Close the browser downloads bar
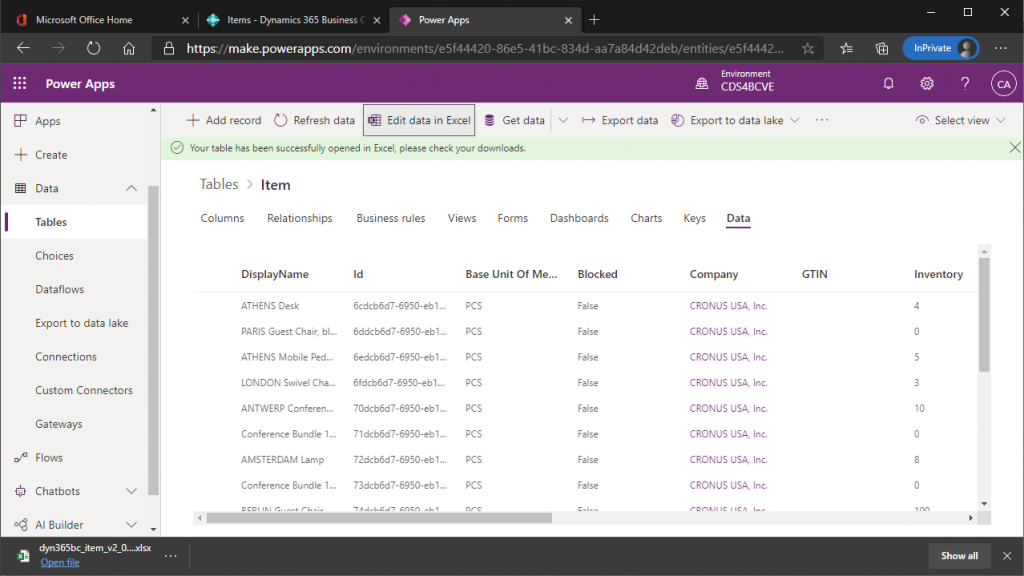This screenshot has height=576, width=1024. 1007,556
